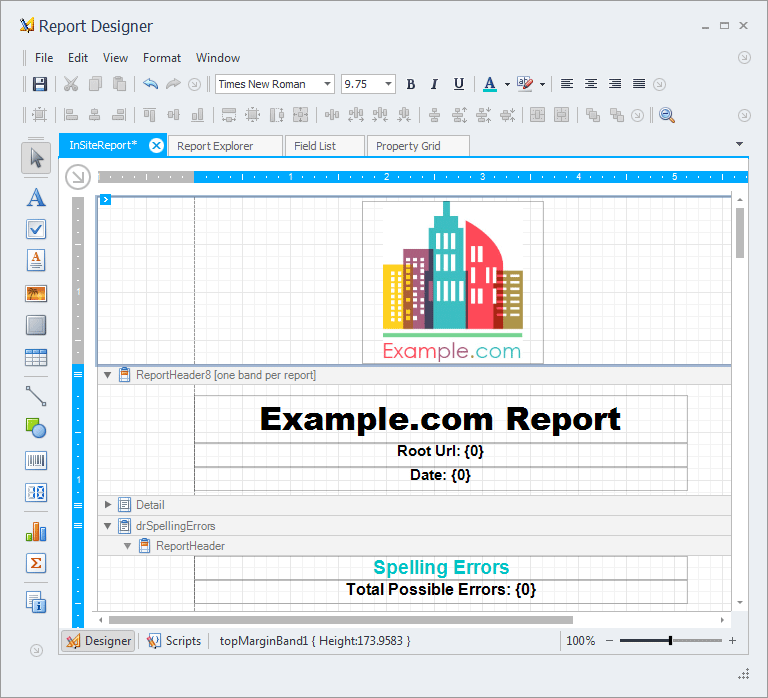Set text alignment to left
768x698 pixels.
click(567, 84)
